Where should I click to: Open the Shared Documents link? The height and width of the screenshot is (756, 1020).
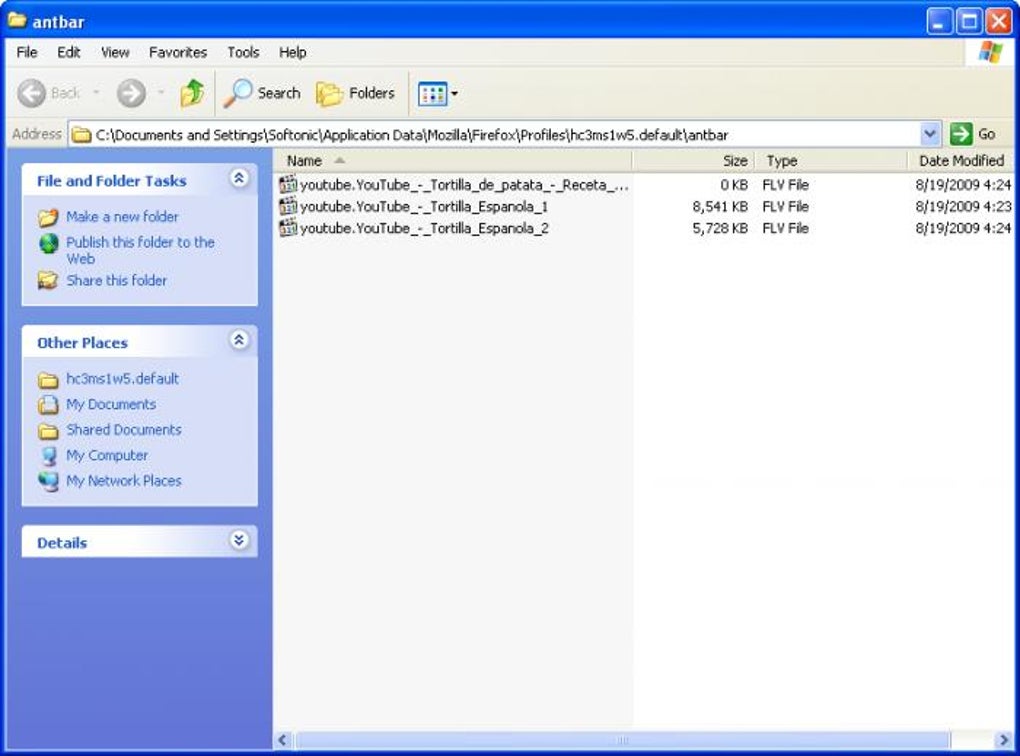pos(124,429)
